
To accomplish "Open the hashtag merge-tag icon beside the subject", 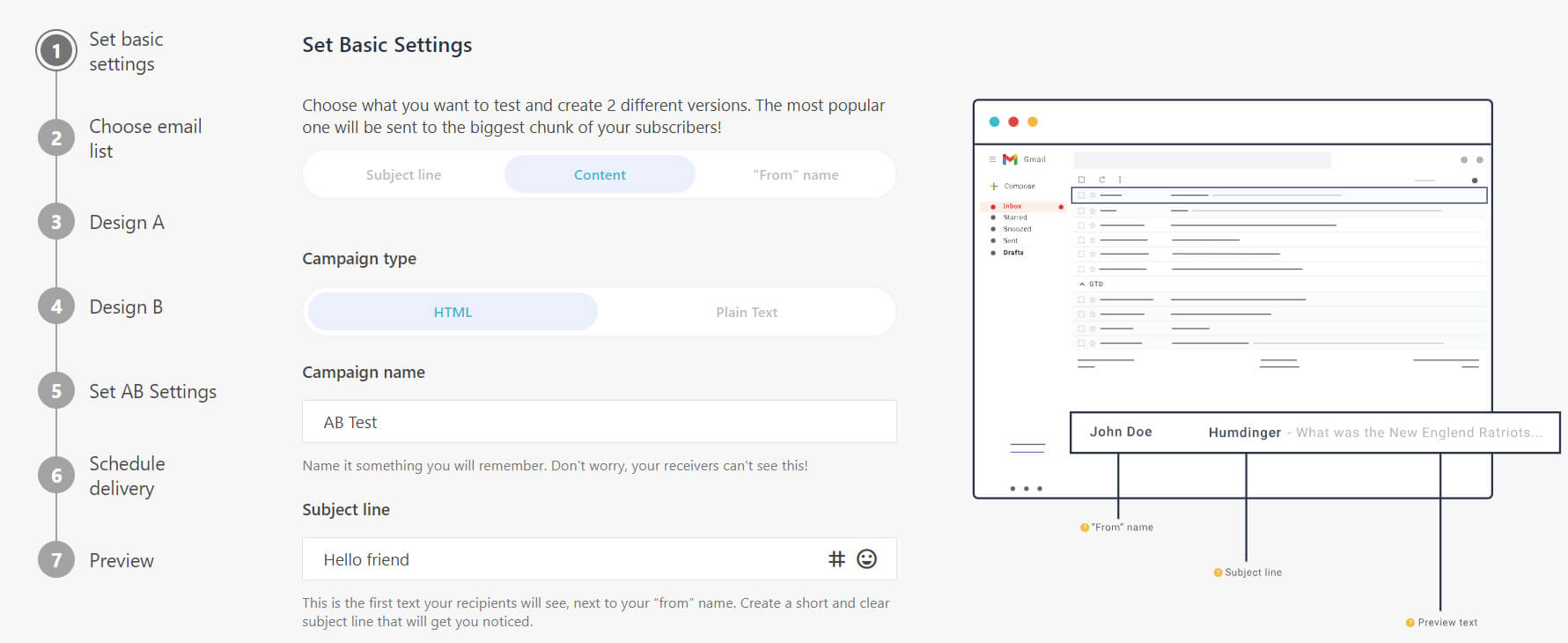I will pyautogui.click(x=836, y=558).
